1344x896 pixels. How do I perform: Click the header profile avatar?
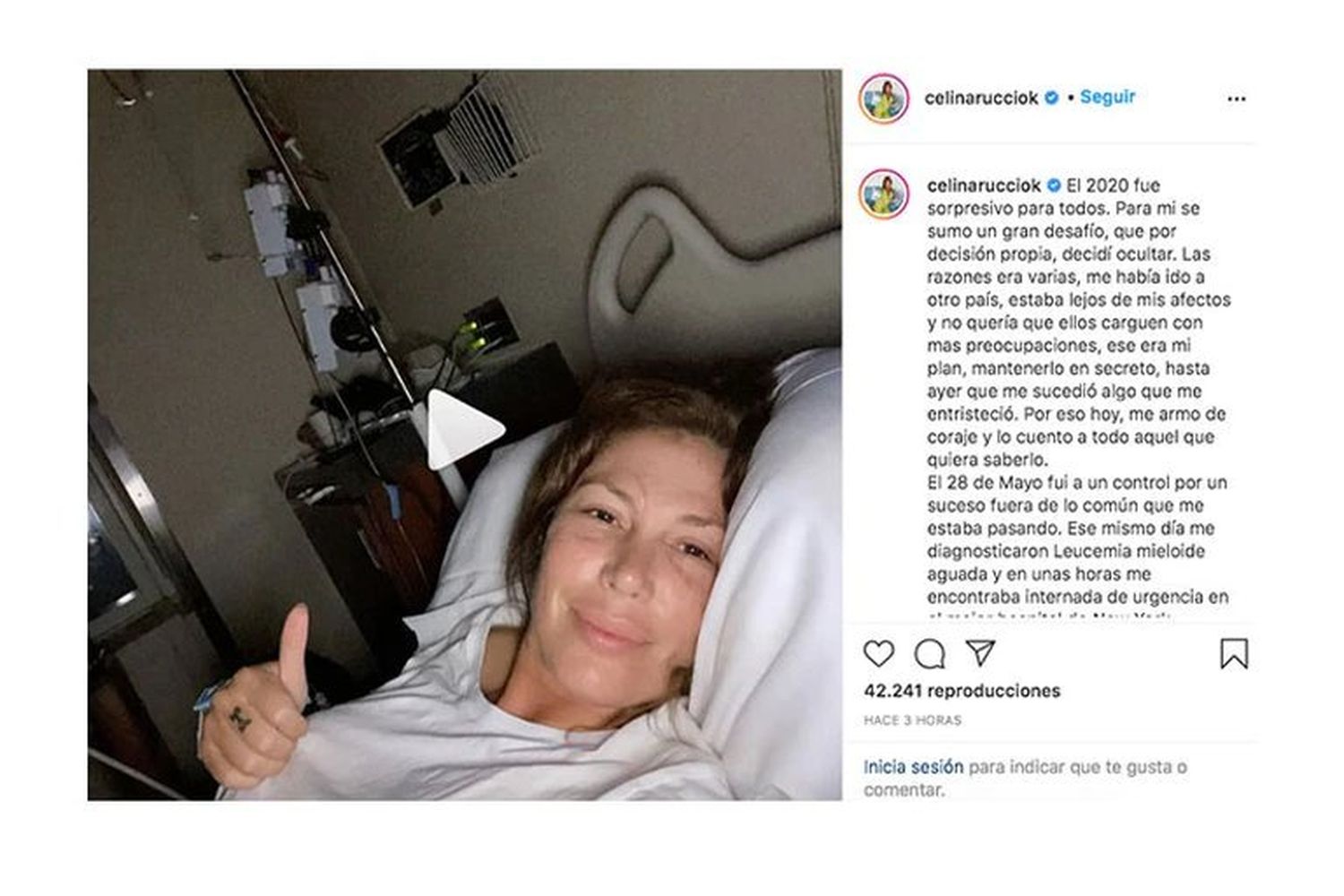[883, 98]
